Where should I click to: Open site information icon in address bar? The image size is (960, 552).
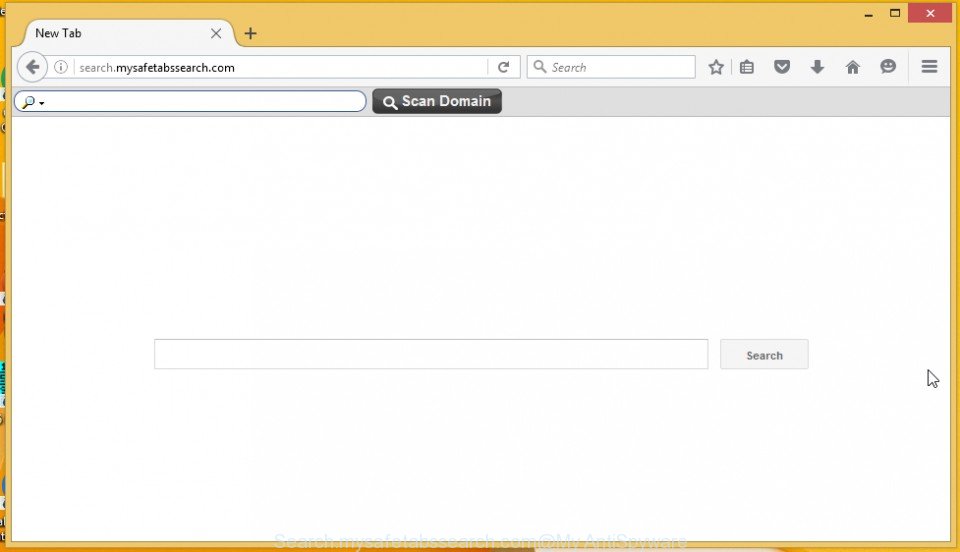61,67
